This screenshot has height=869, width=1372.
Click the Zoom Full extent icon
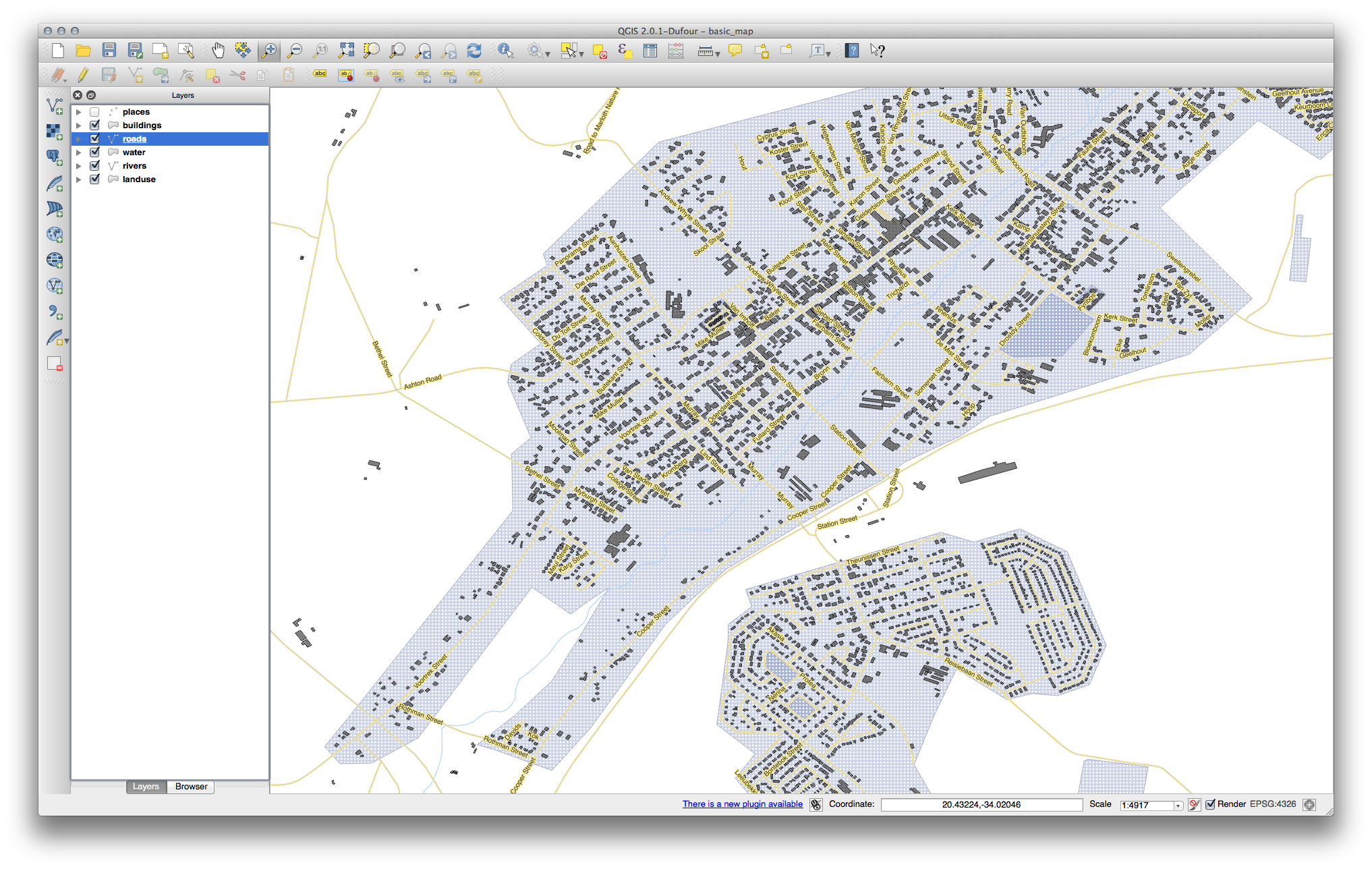(346, 51)
